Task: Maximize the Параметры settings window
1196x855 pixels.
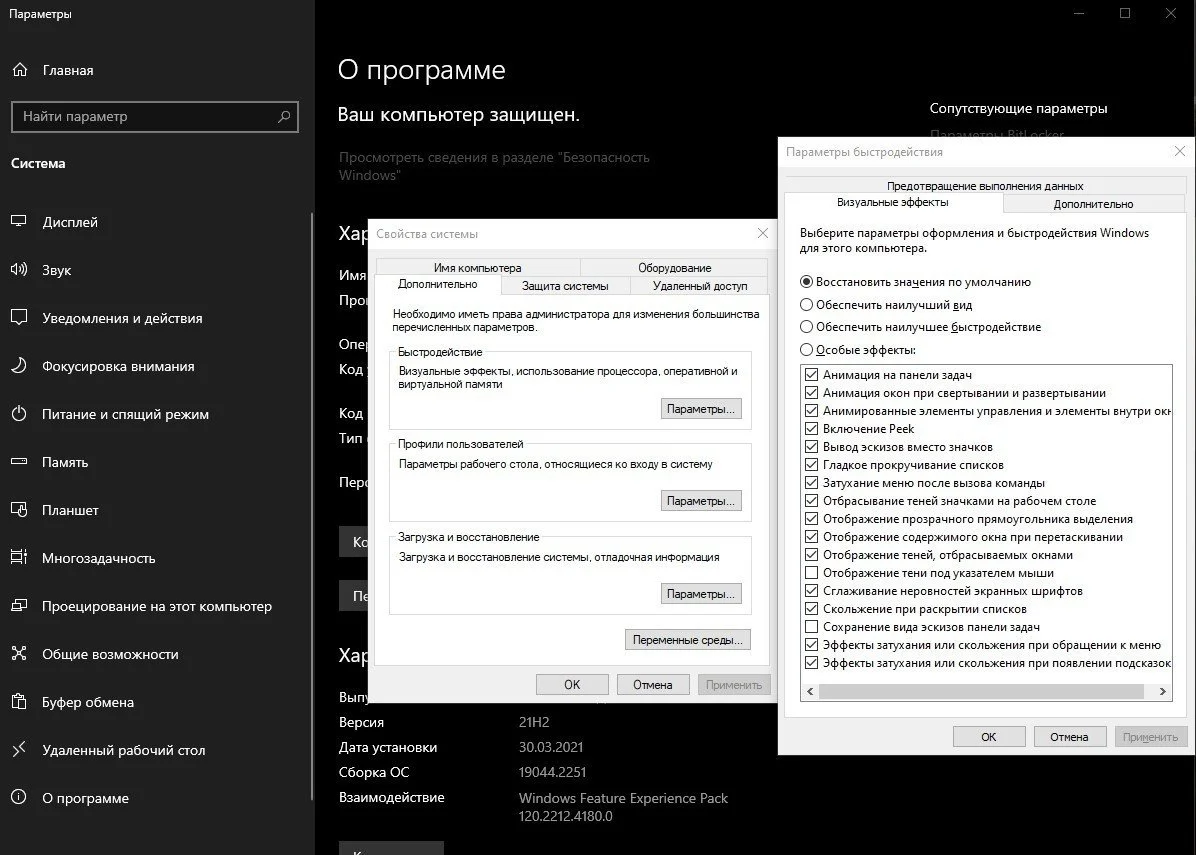Action: tap(1125, 13)
